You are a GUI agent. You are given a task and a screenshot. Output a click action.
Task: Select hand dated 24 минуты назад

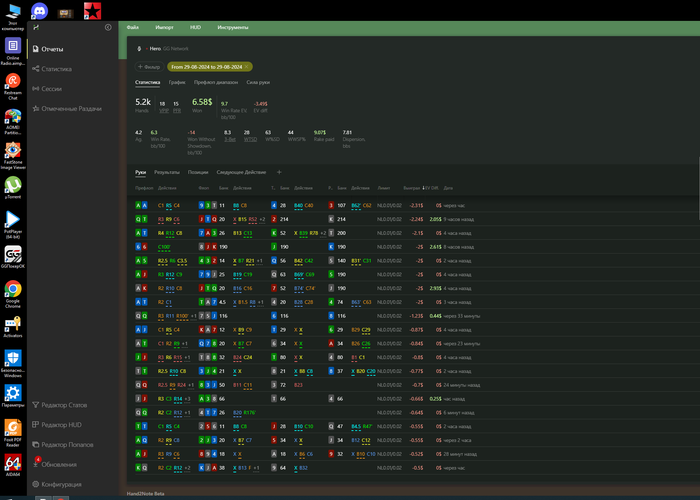coord(415,385)
